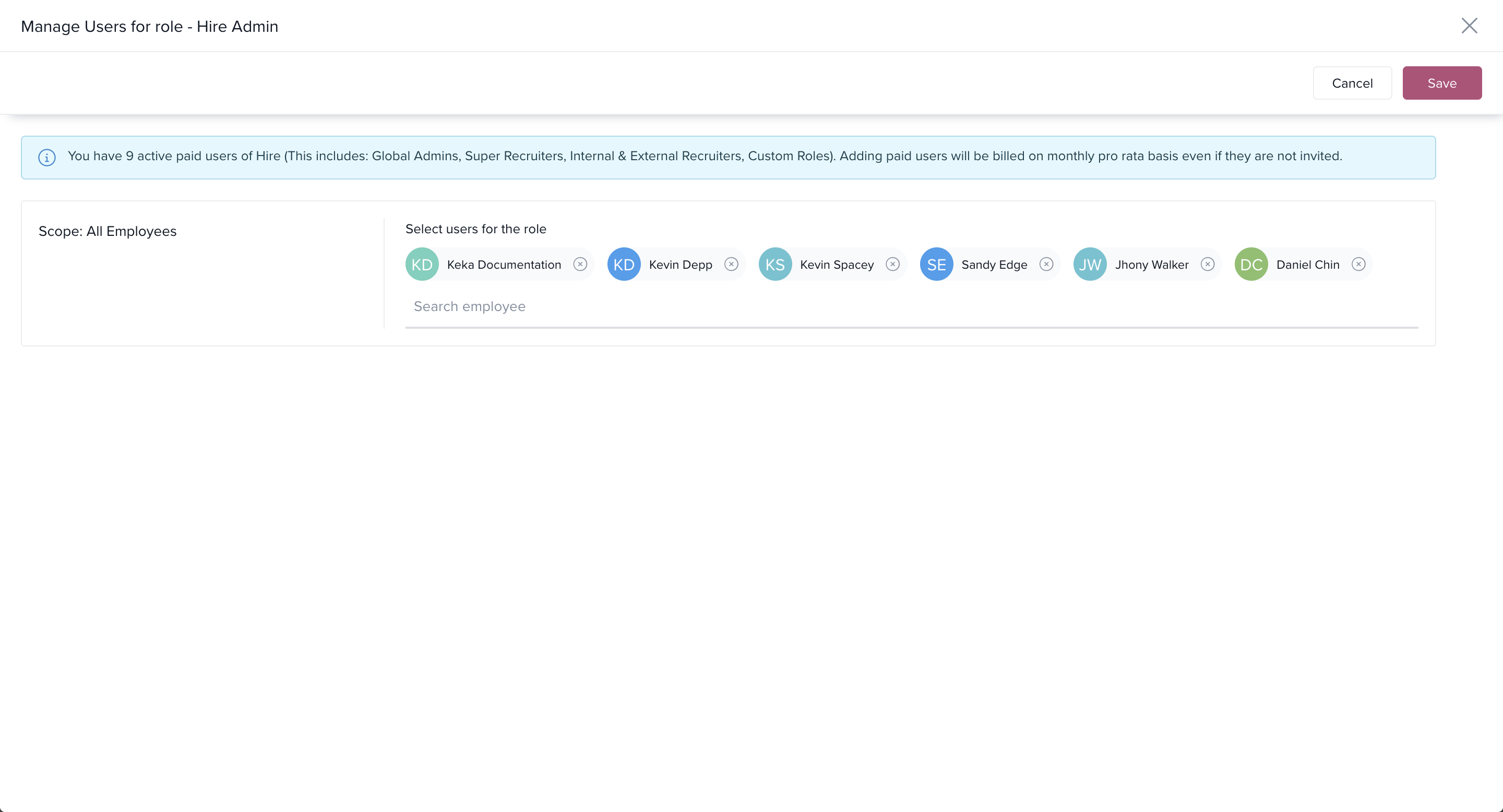Click the Scope: All Employees label
This screenshot has width=1503, height=812.
click(108, 231)
